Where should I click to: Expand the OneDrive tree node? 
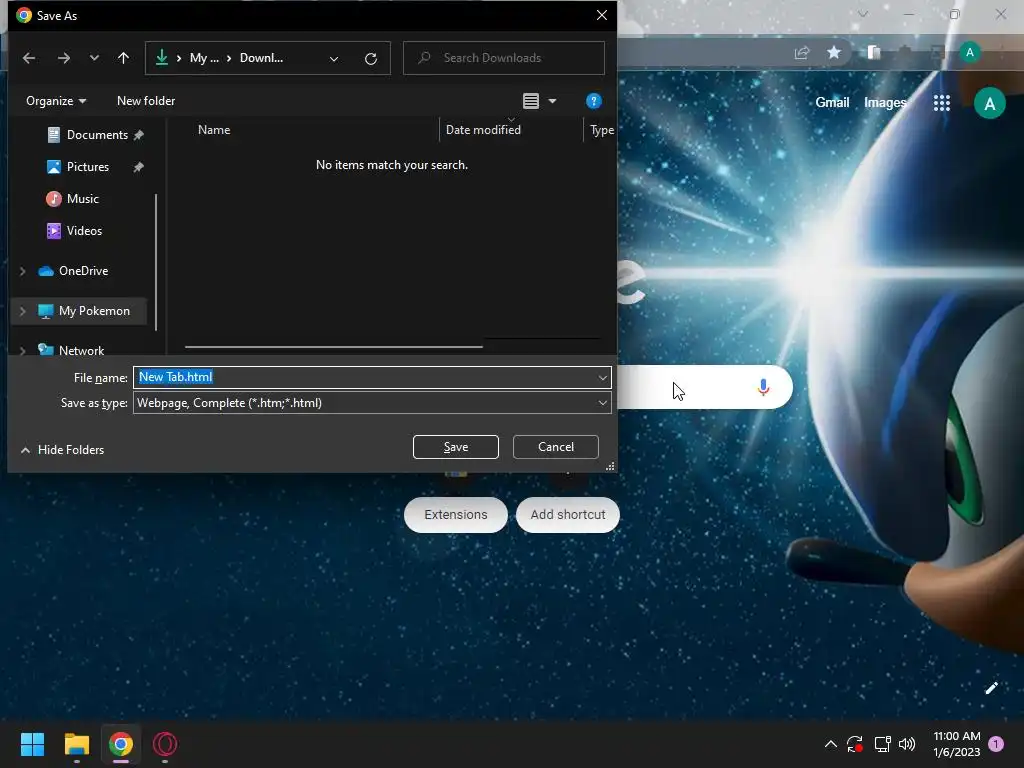(23, 271)
